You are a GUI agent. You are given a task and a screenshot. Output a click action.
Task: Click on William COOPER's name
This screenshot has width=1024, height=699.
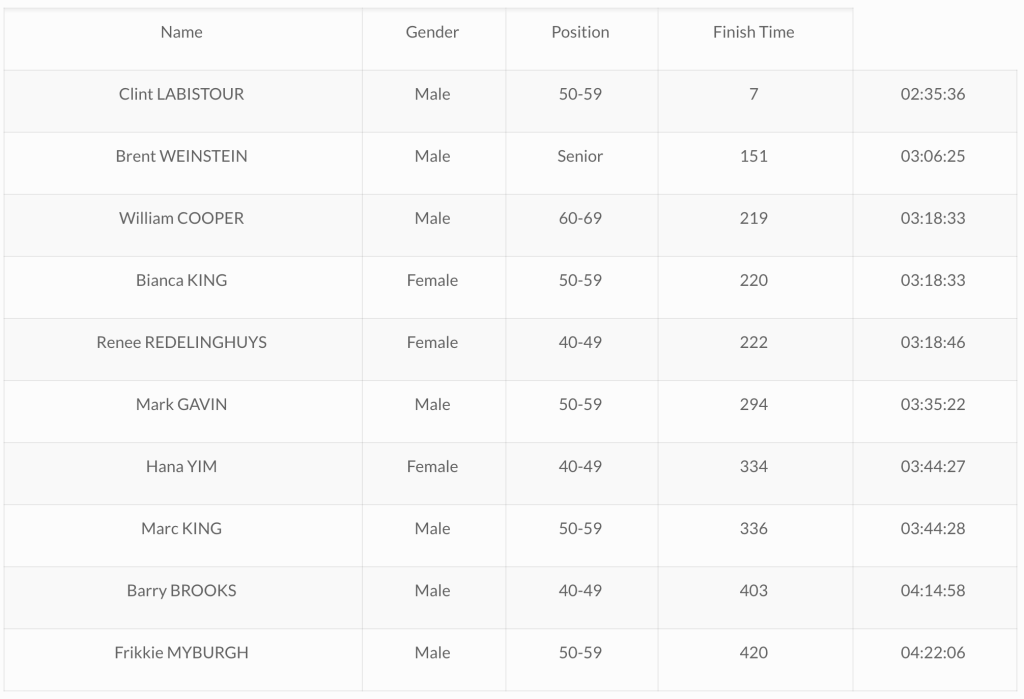click(x=181, y=218)
